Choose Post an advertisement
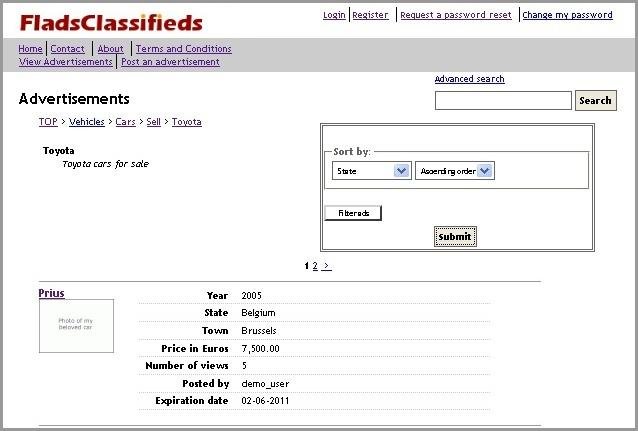Screen dimensions: 638x431 (170, 62)
